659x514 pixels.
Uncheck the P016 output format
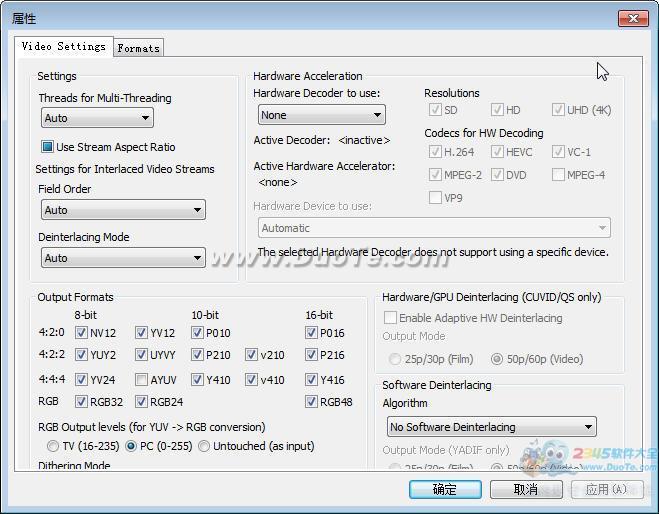click(x=311, y=333)
